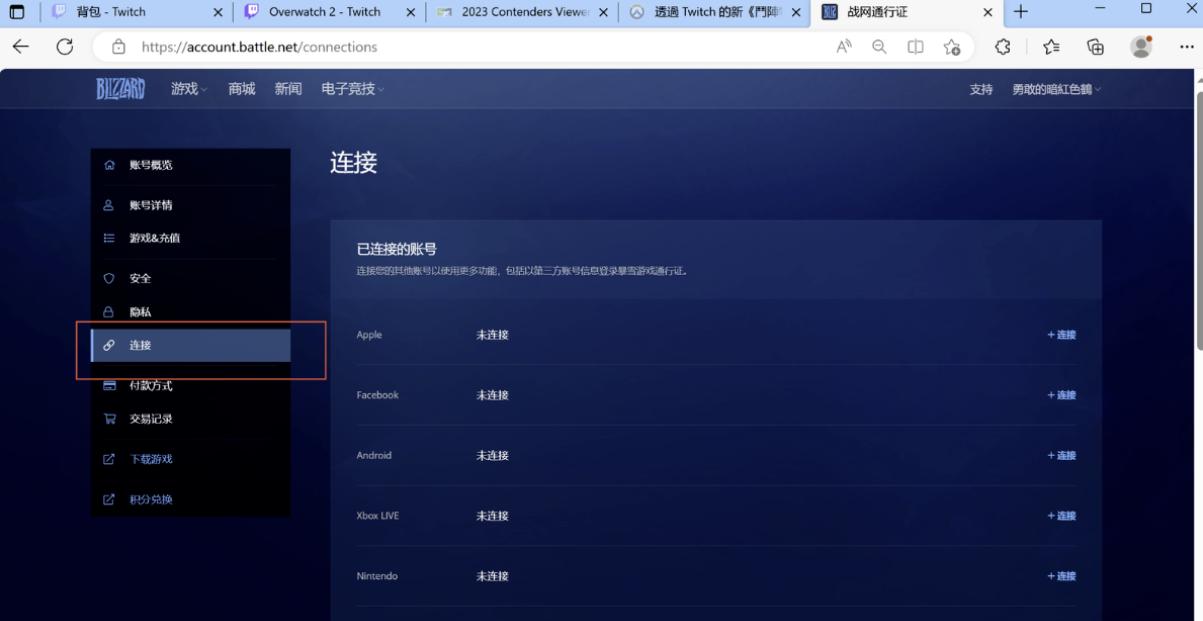
Task: Open the 游戏 dropdown menu
Action: (185, 89)
